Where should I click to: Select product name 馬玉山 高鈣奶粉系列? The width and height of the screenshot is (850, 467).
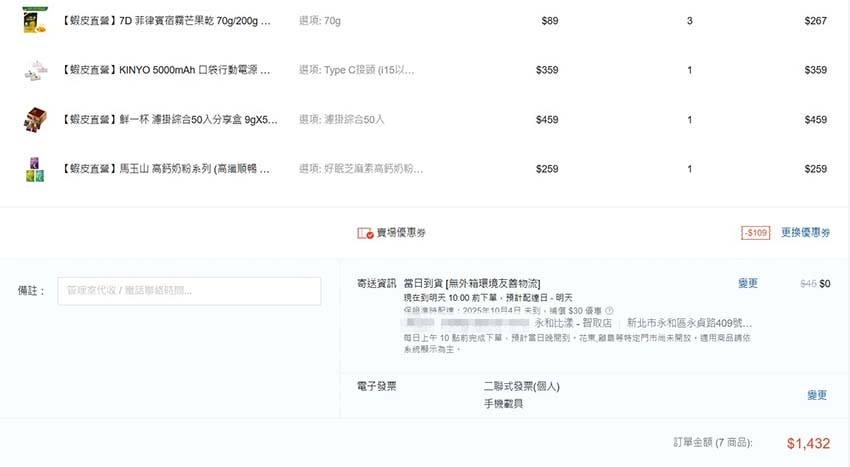[x=166, y=169]
